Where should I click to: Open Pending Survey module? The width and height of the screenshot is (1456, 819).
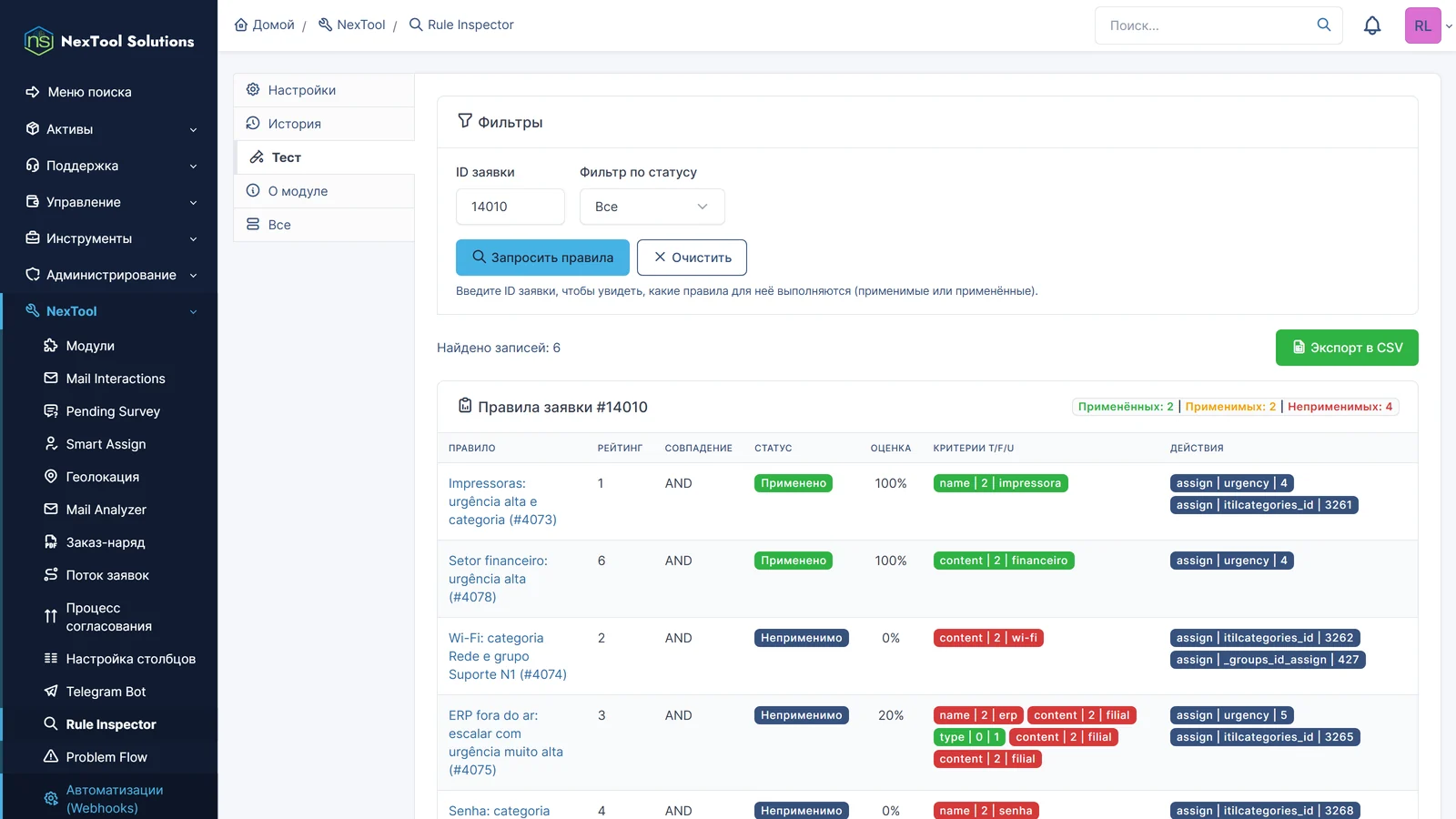point(113,411)
